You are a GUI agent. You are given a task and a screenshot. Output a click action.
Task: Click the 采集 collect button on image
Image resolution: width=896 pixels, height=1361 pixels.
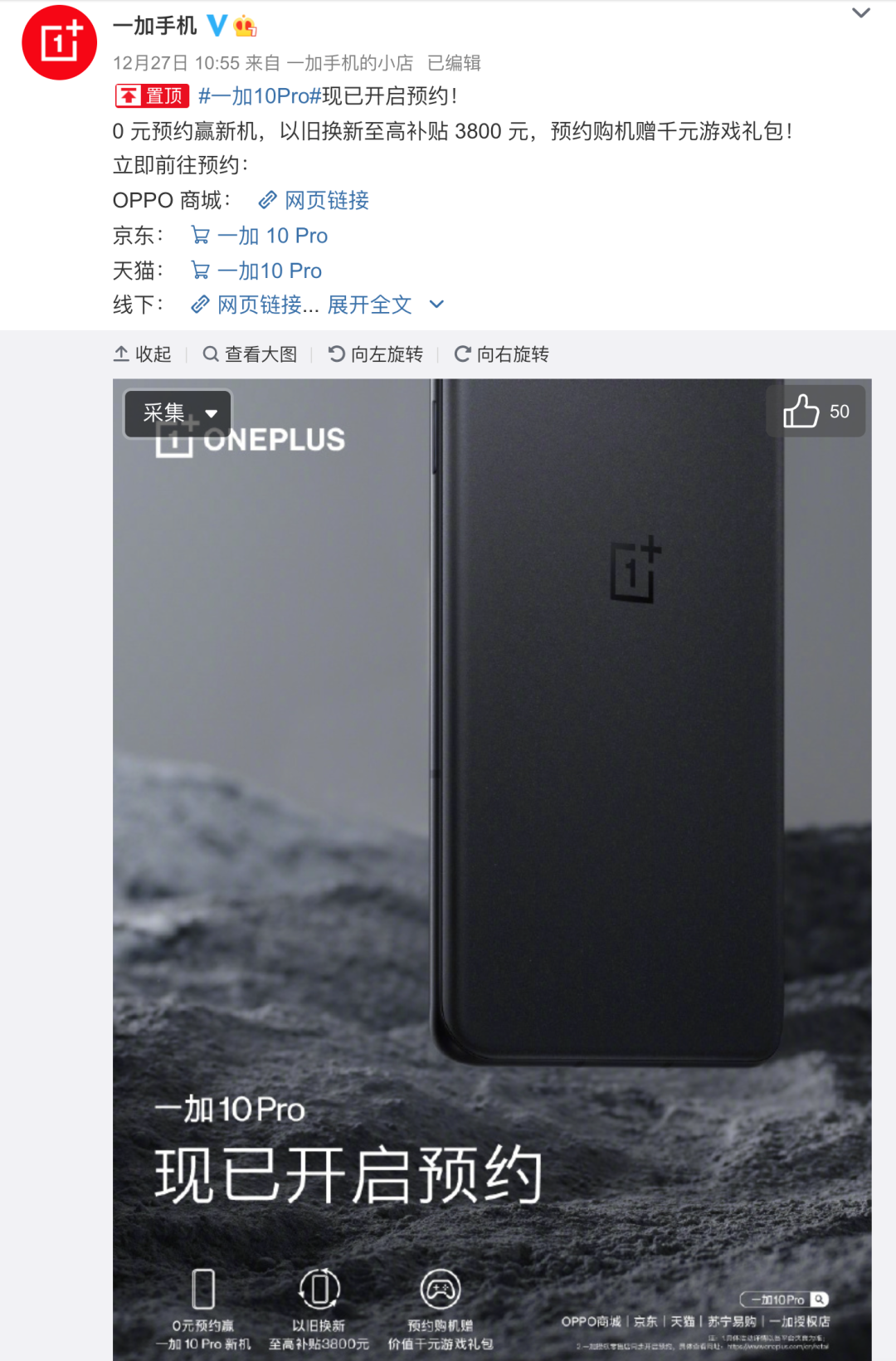(163, 413)
